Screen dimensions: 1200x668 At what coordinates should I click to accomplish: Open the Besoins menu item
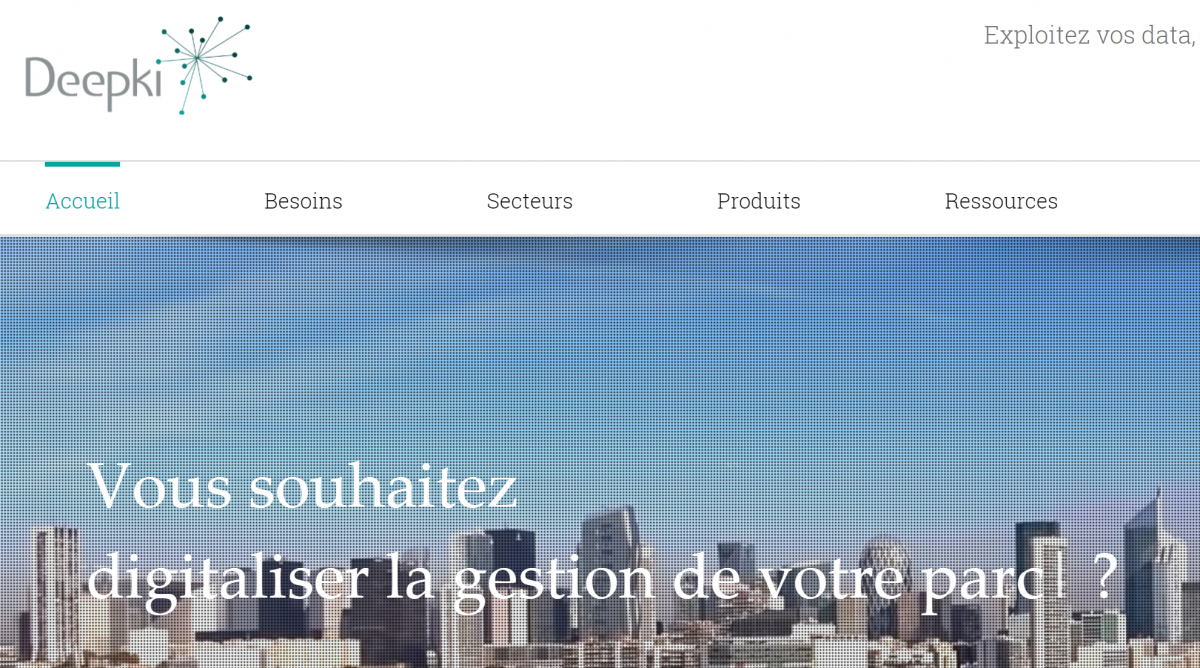(303, 201)
